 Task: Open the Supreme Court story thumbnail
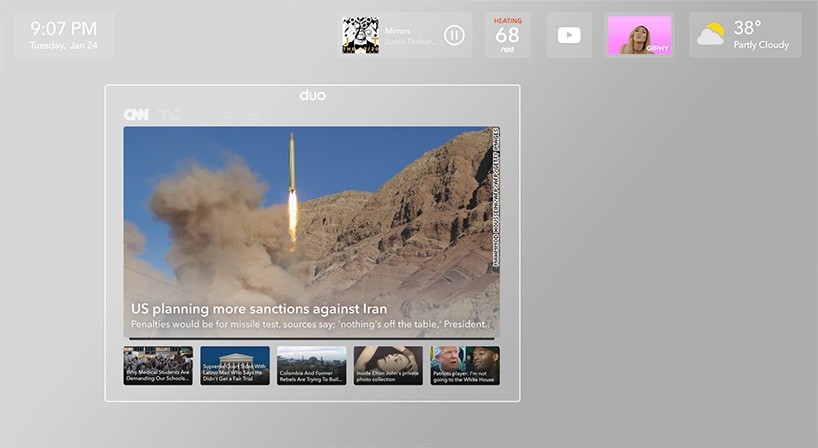235,366
